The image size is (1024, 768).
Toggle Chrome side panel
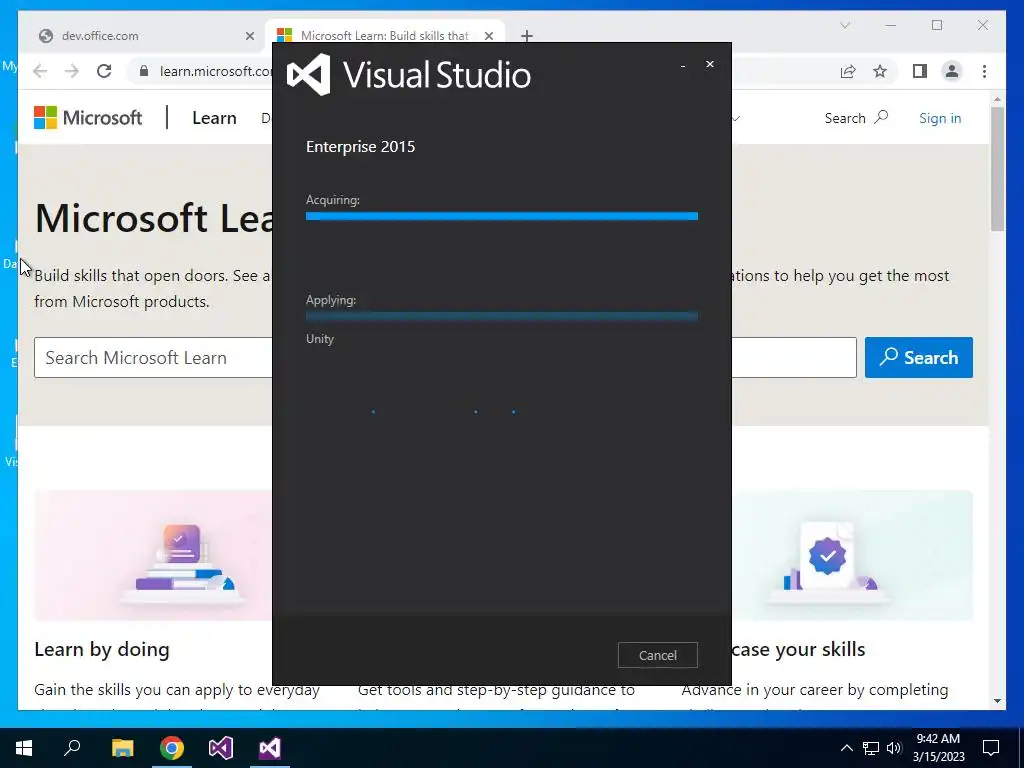(x=920, y=71)
